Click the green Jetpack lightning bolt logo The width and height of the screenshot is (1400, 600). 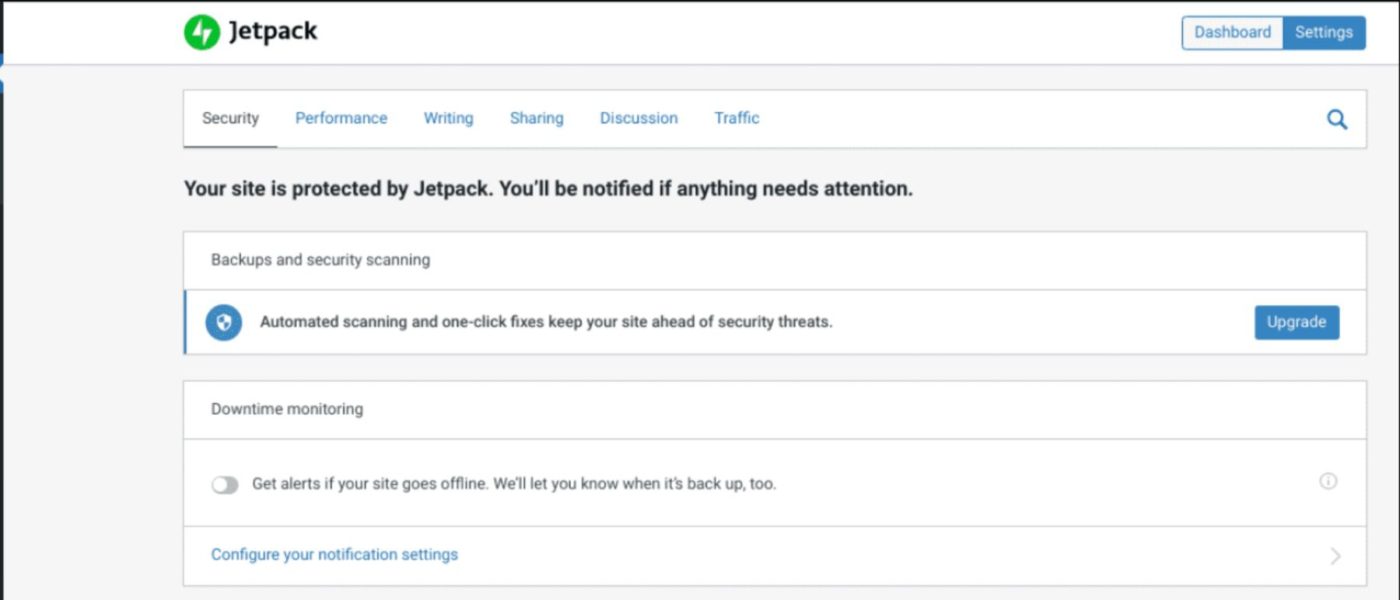click(201, 32)
